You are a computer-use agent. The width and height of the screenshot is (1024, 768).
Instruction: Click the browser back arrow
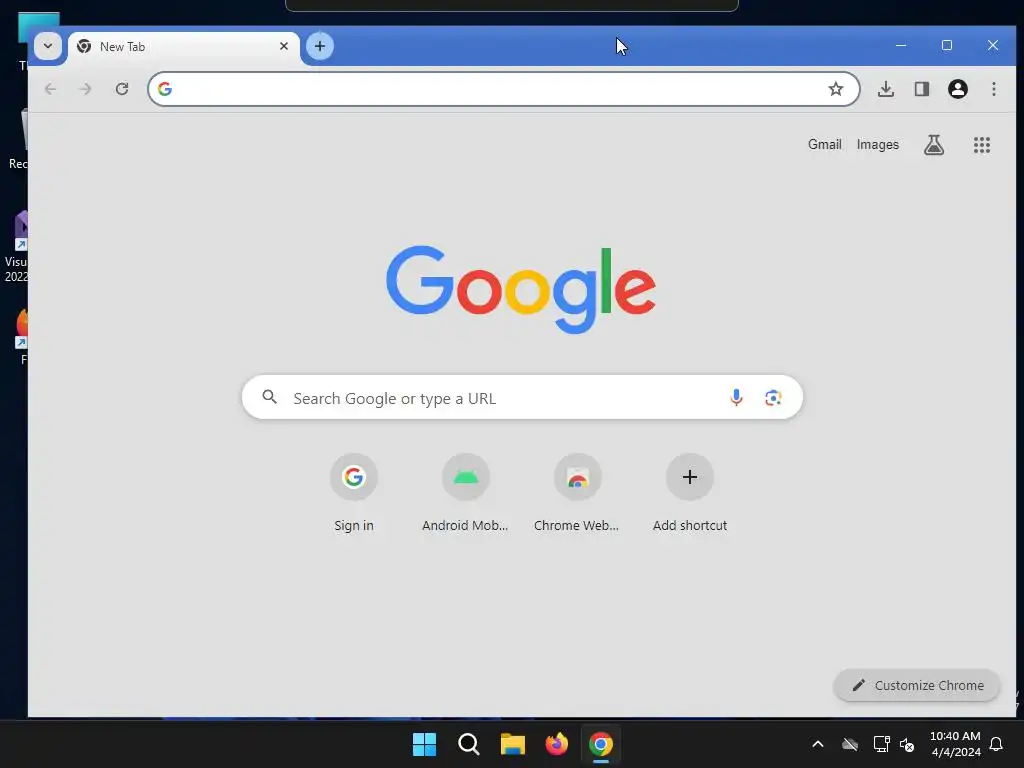coord(50,89)
